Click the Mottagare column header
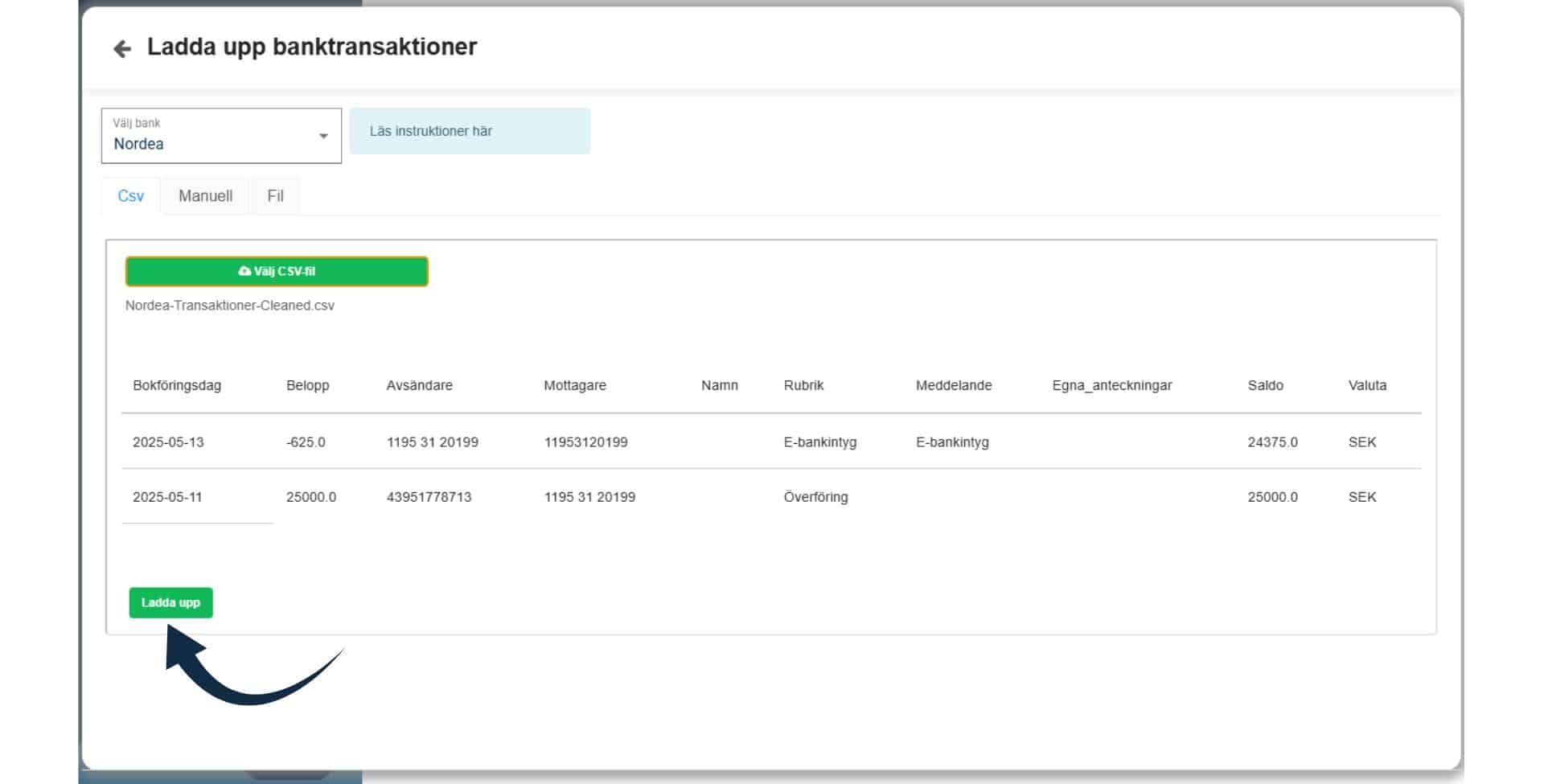This screenshot has height=784, width=1544. pos(575,385)
